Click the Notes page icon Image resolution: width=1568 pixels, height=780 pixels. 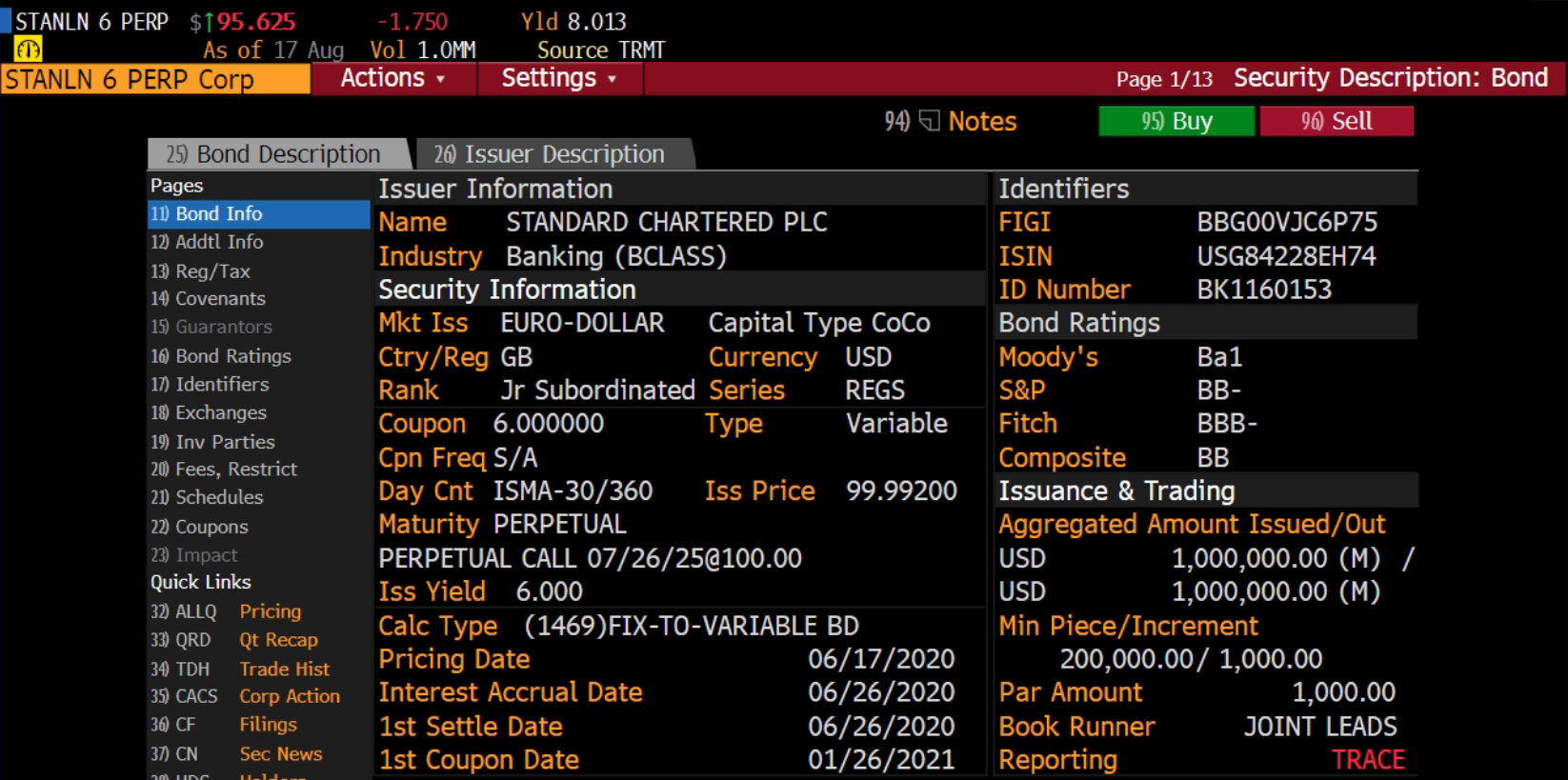[x=930, y=121]
